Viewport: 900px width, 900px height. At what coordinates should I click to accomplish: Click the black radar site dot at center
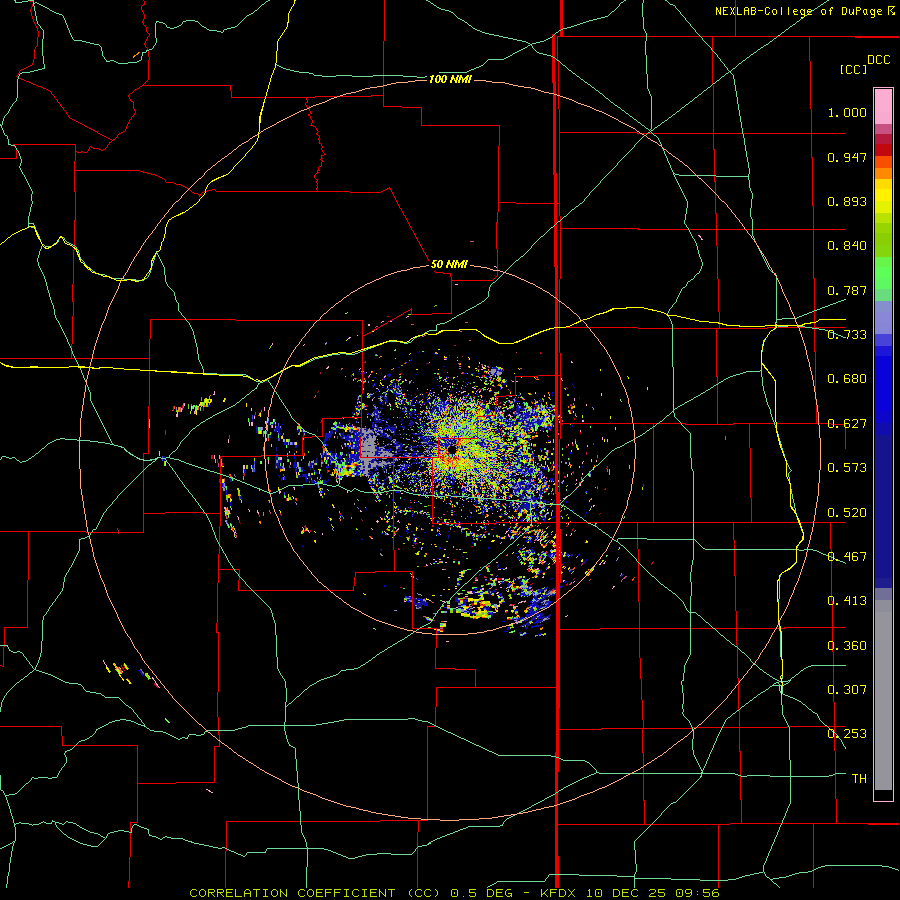click(452, 450)
